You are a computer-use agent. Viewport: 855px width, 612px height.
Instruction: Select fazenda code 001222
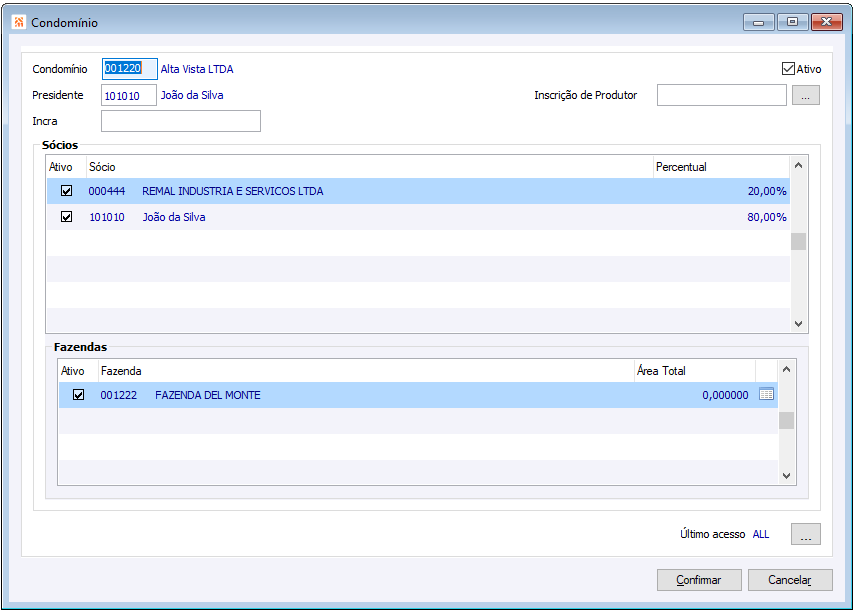pos(119,395)
